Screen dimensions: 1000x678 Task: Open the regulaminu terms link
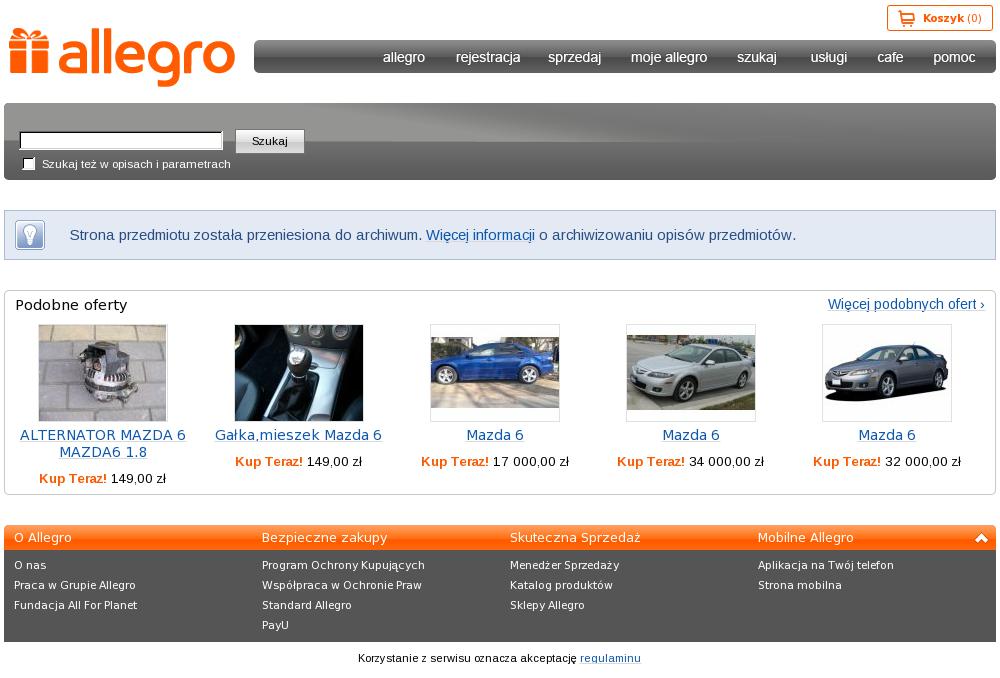(610, 658)
